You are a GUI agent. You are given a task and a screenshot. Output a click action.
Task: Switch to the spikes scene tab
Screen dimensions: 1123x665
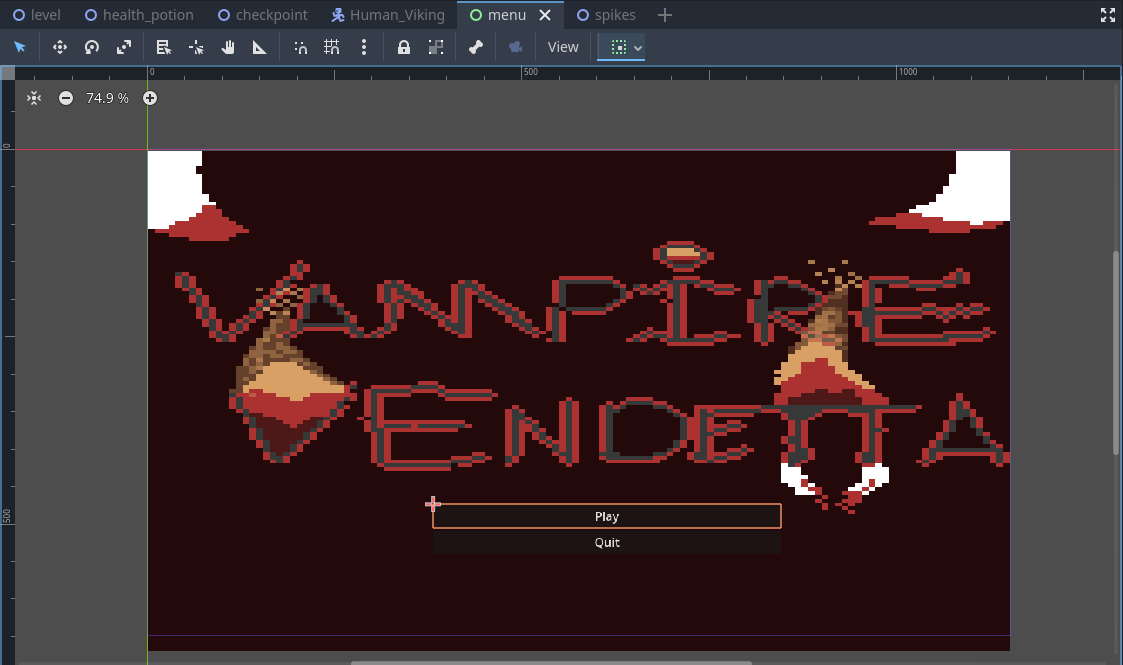point(607,15)
